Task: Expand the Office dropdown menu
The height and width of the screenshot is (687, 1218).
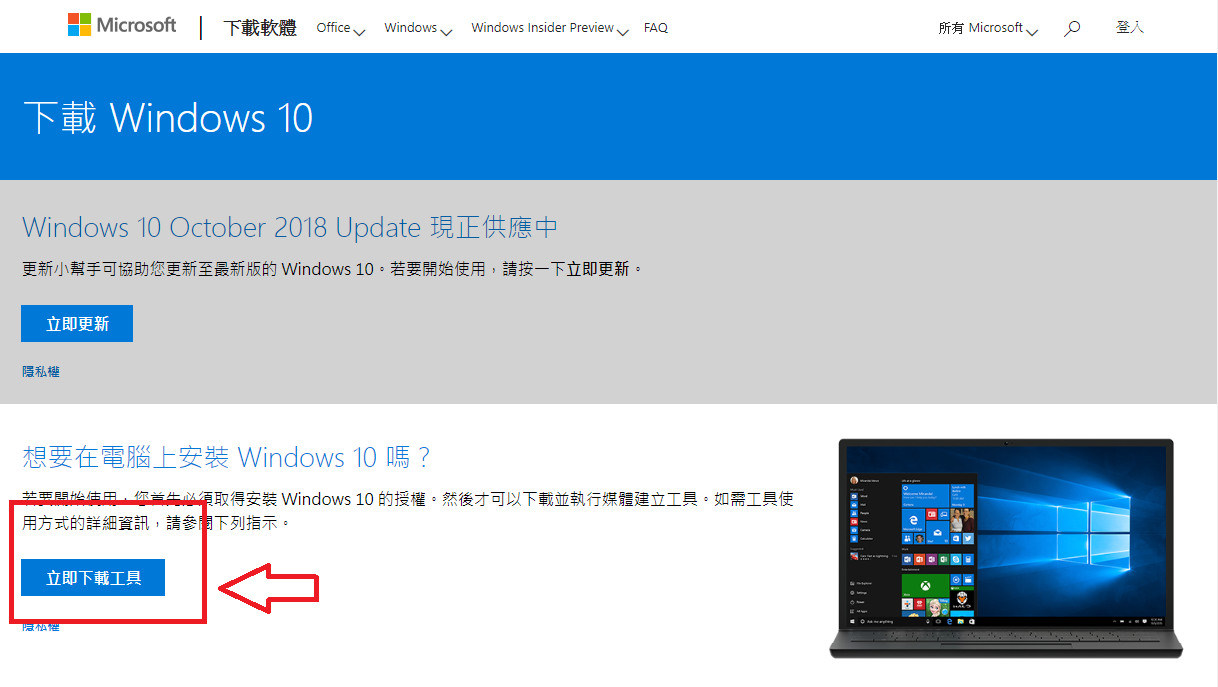Action: pyautogui.click(x=340, y=28)
